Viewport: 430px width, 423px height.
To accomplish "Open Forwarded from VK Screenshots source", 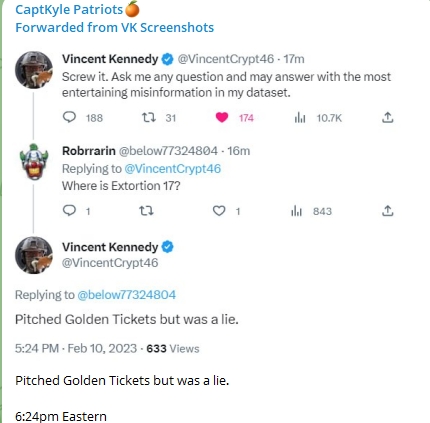I will 115,27.
